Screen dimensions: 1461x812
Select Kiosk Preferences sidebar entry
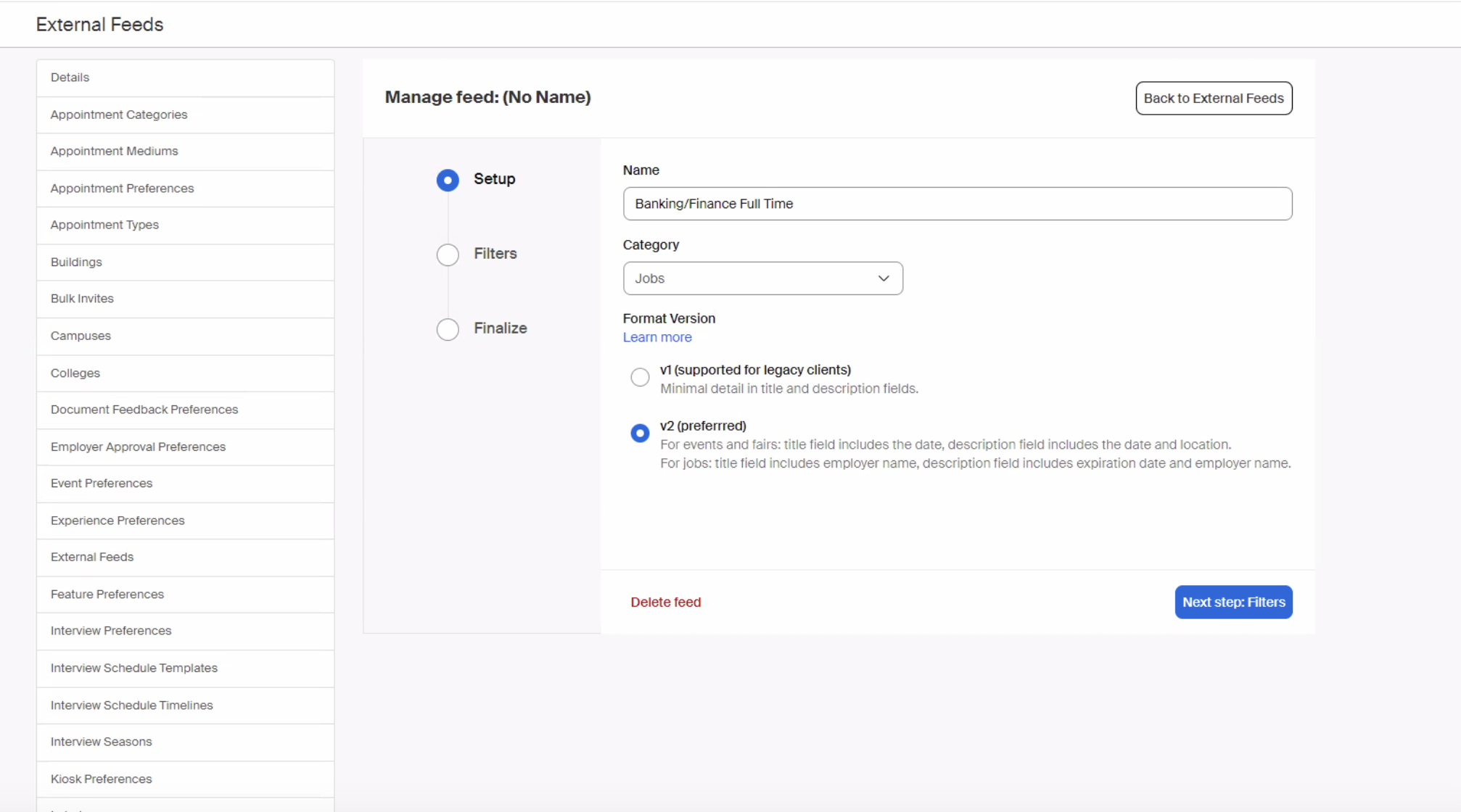102,779
